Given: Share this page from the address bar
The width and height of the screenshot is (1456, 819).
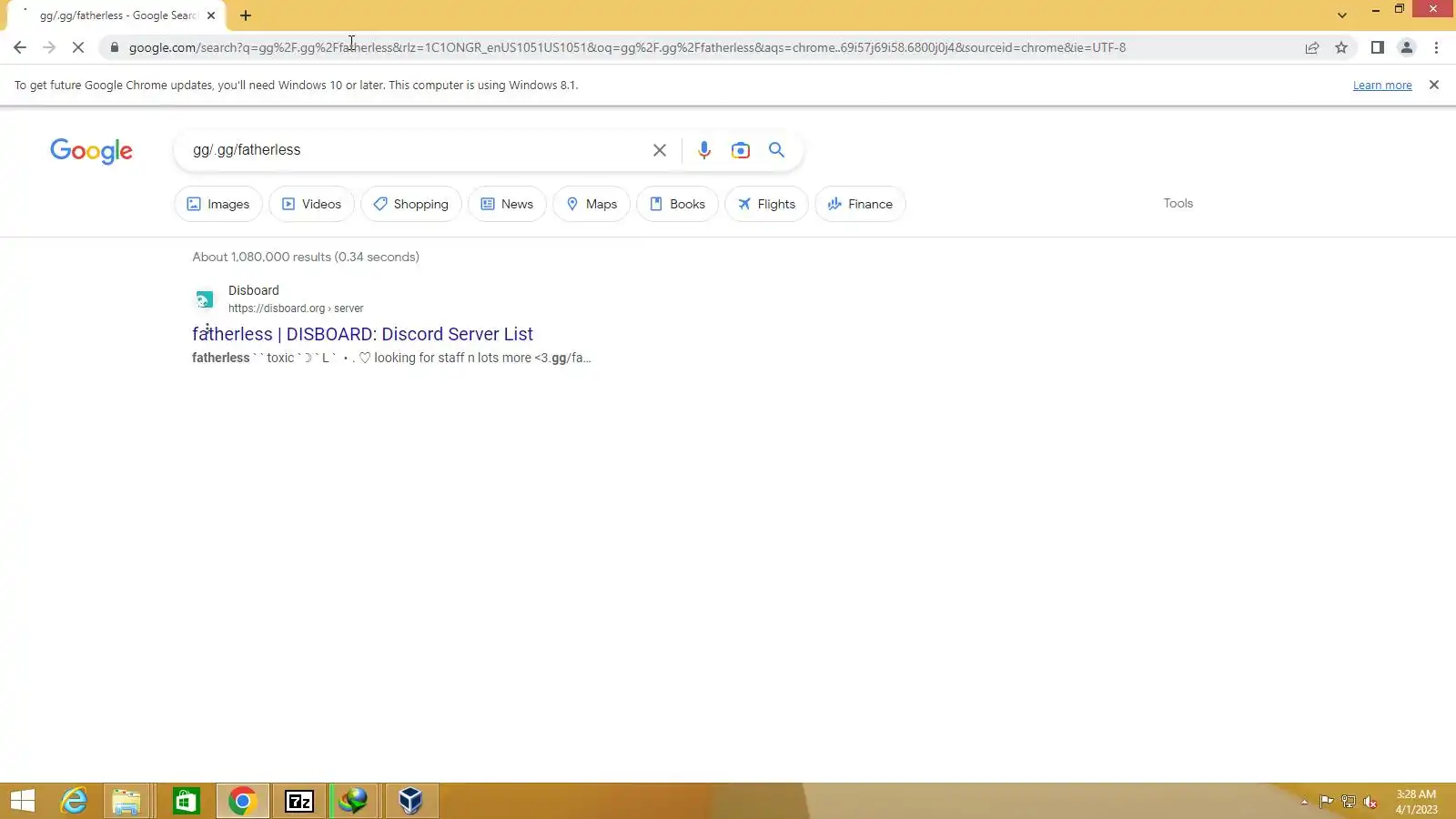Looking at the screenshot, I should click(1312, 47).
